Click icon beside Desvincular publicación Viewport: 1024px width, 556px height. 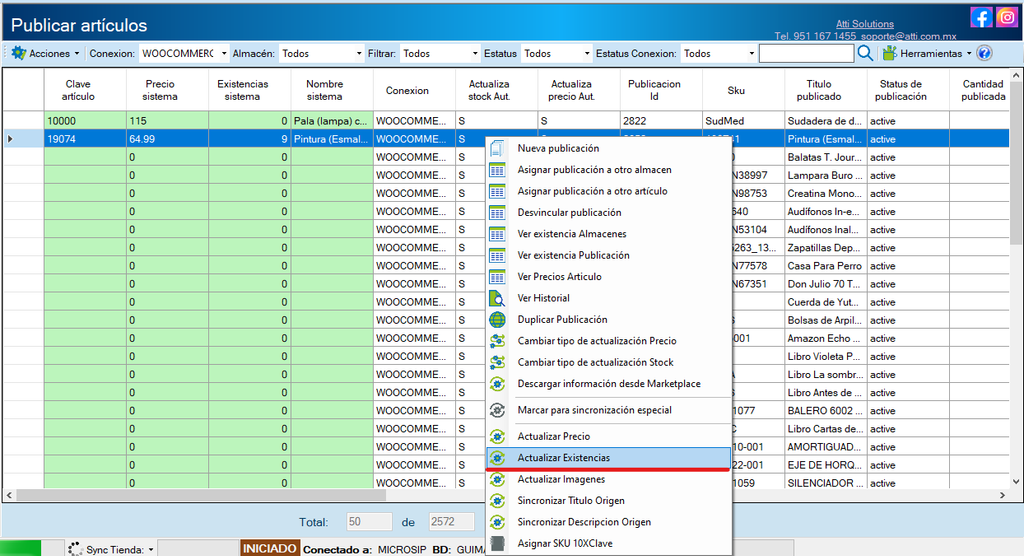pyautogui.click(x=497, y=213)
